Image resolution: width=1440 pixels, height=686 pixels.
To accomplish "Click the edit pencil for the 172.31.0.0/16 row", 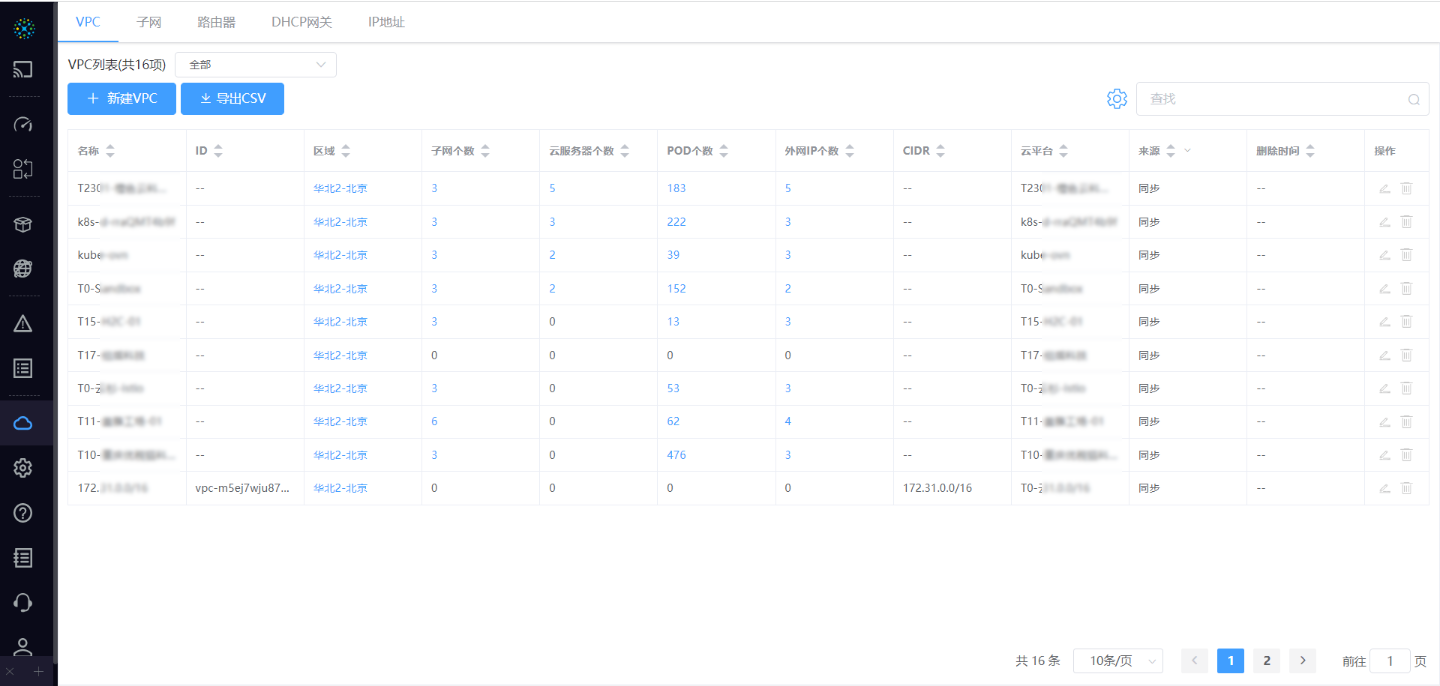I will pyautogui.click(x=1384, y=488).
